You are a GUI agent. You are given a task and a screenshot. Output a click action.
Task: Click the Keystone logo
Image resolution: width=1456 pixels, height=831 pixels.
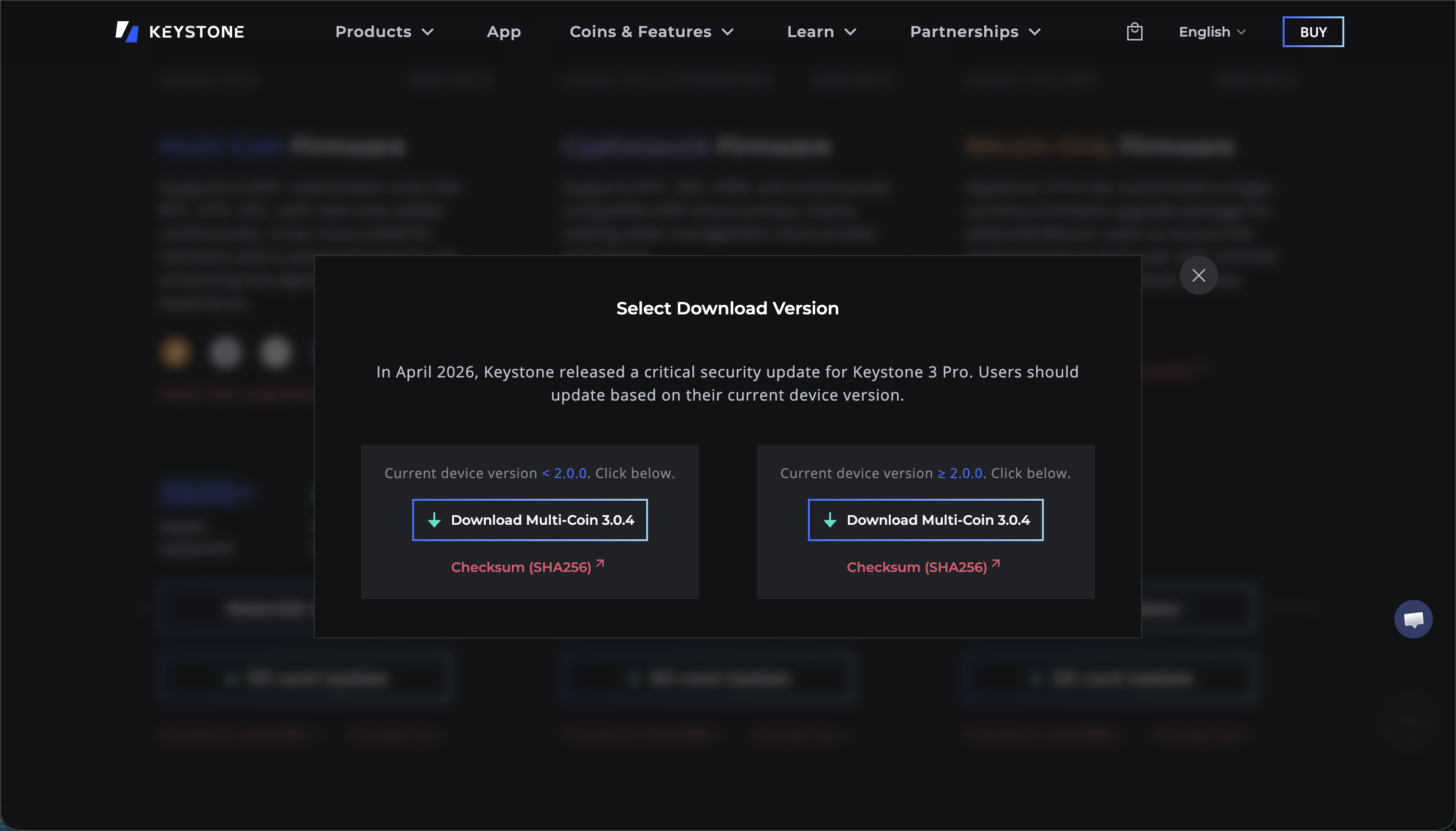click(180, 31)
